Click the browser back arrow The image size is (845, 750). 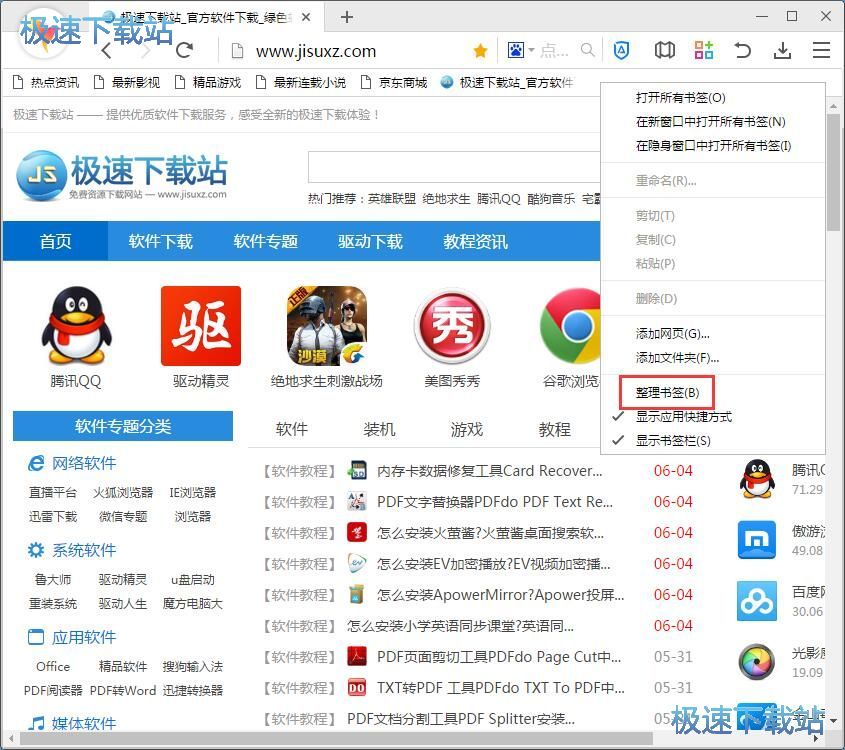coord(106,51)
